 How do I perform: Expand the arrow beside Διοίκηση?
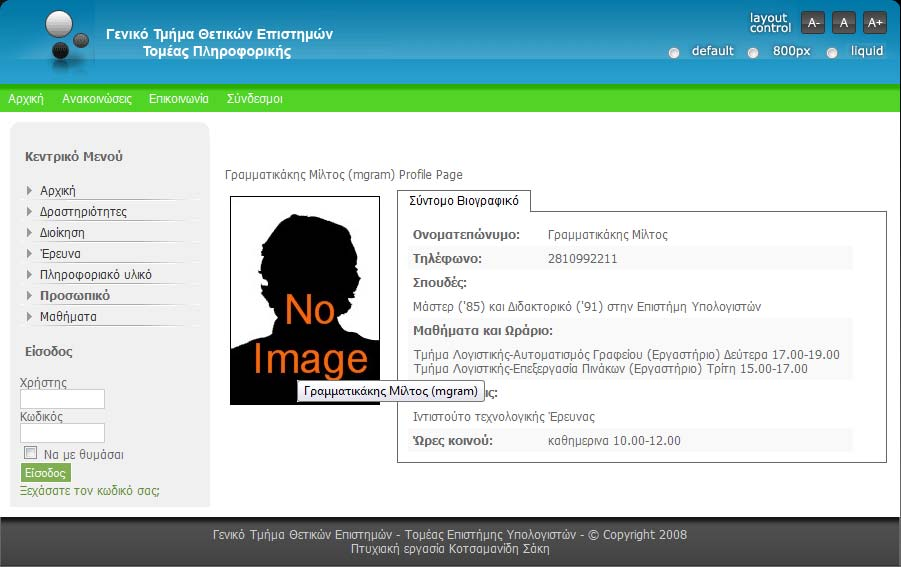pyautogui.click(x=29, y=232)
